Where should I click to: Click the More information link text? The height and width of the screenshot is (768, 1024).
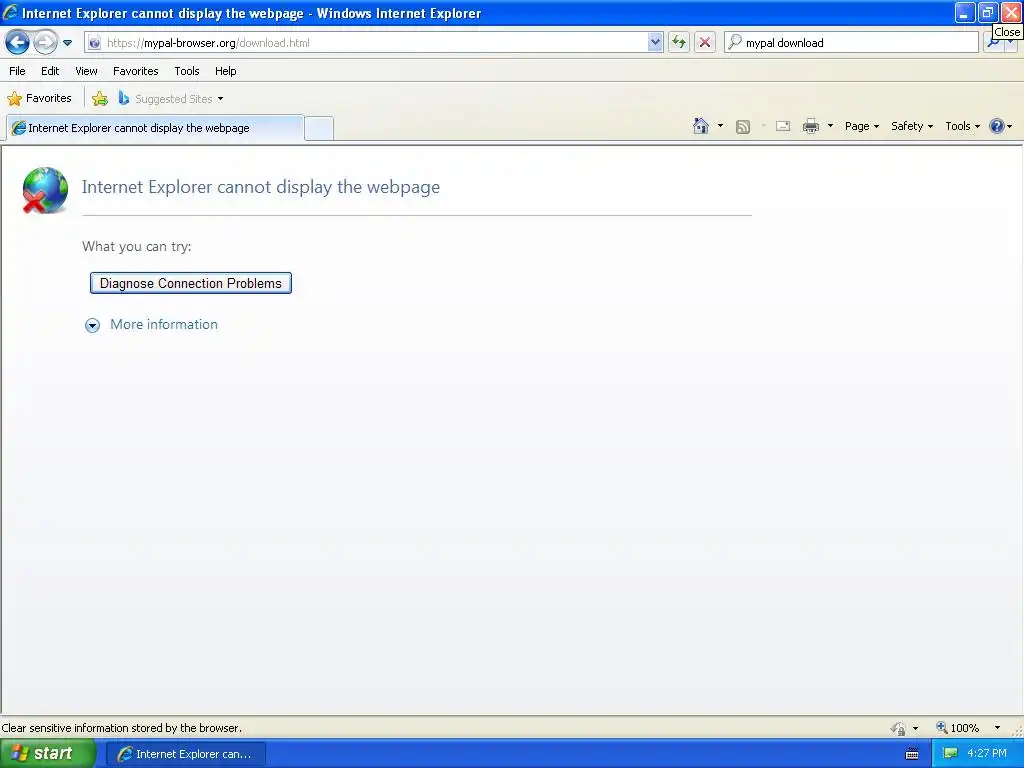pyautogui.click(x=164, y=325)
